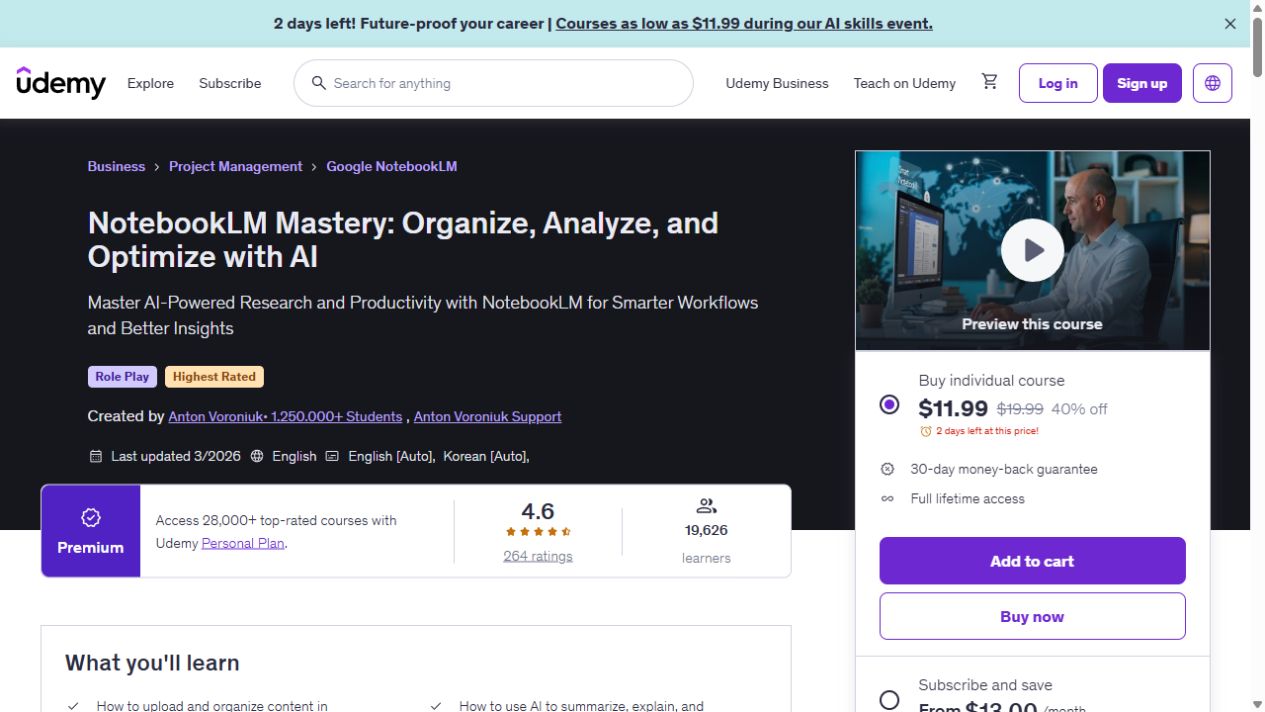Click the lifetime access infinity icon
This screenshot has height=712, width=1265.
(887, 499)
